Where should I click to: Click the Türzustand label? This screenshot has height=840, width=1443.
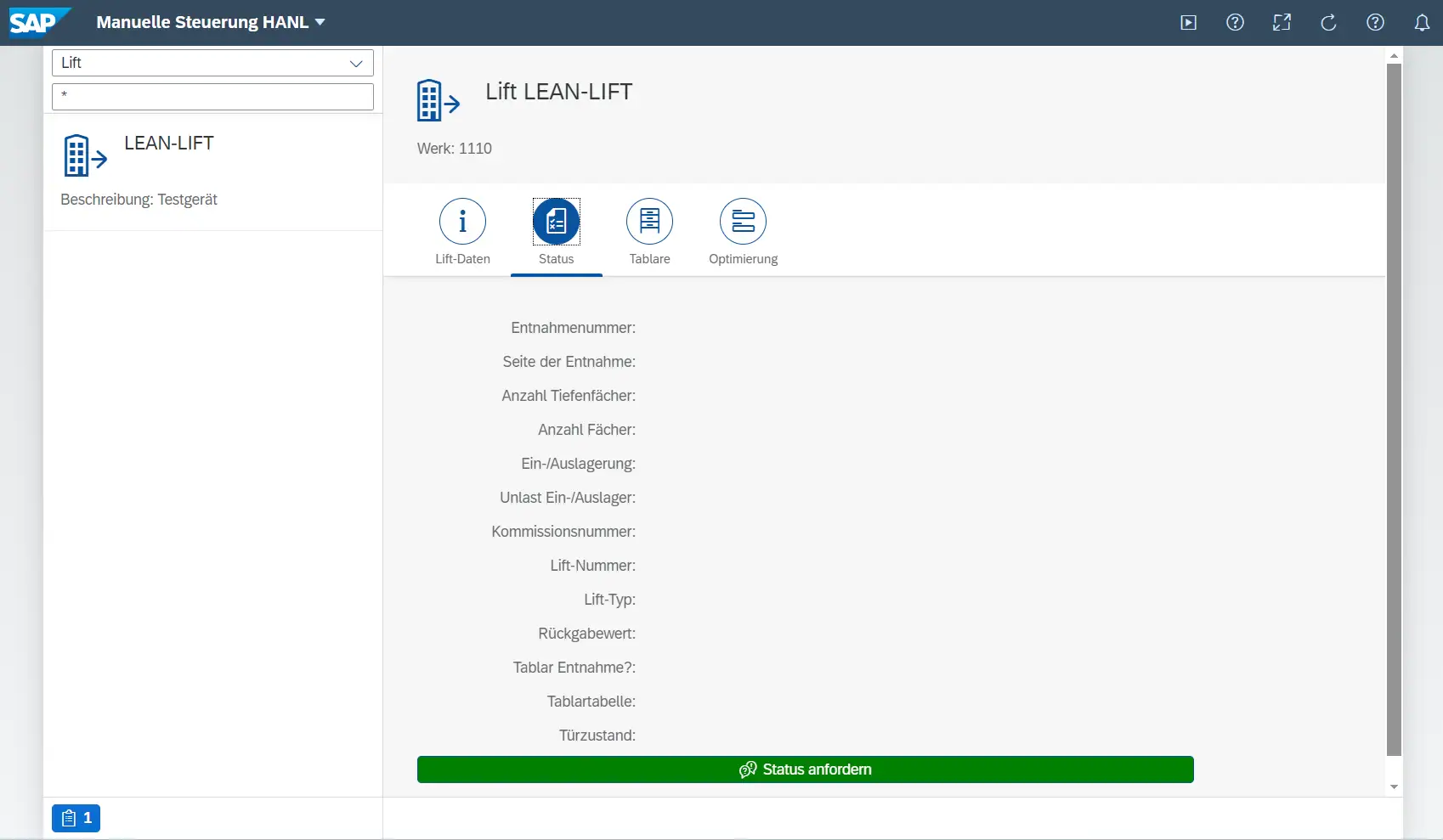(x=597, y=736)
